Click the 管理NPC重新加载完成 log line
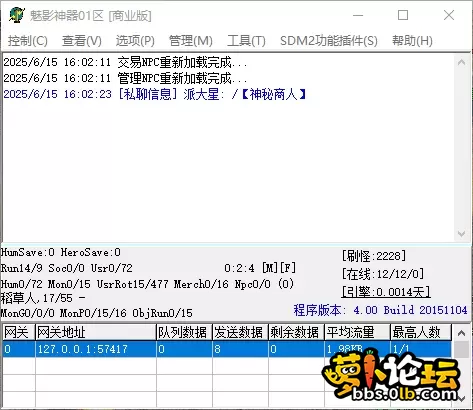Image resolution: width=473 pixels, height=410 pixels. (125, 78)
